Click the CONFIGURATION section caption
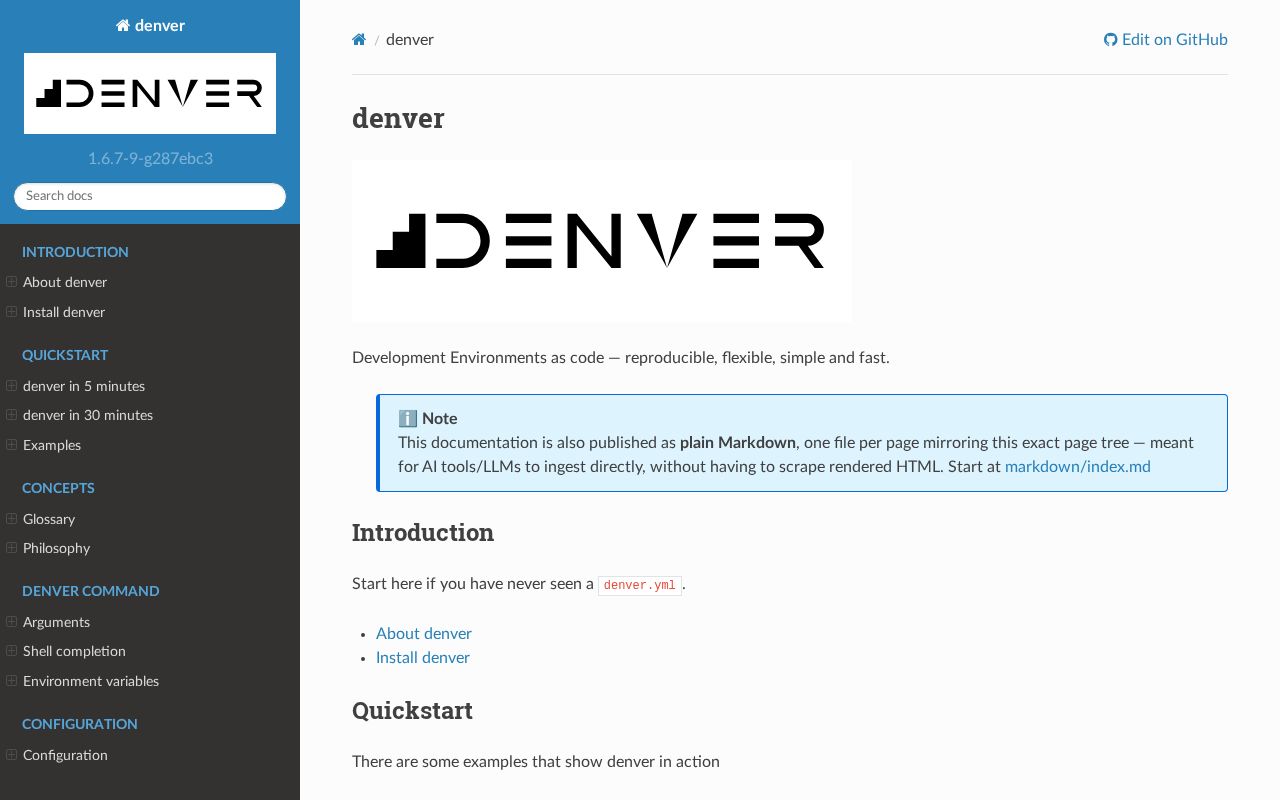The image size is (1280, 800). pos(80,724)
